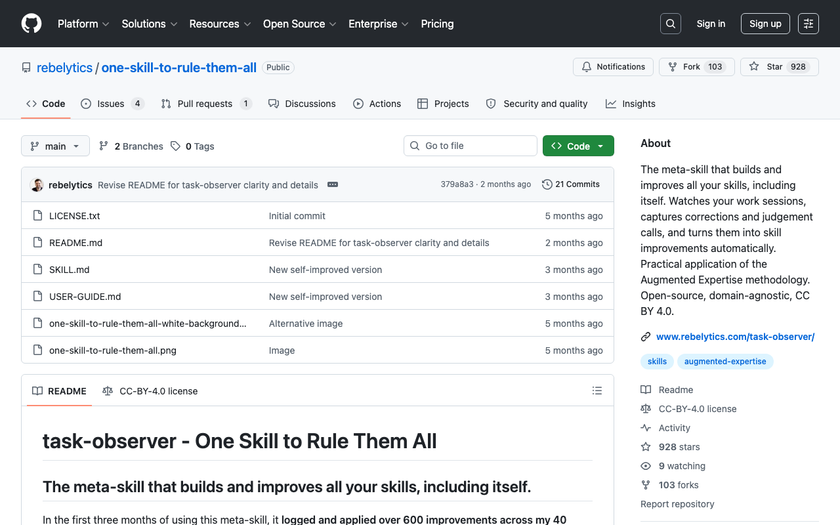Viewport: 840px width, 525px height.
Task: Open Notifications bell button
Action: (x=613, y=67)
